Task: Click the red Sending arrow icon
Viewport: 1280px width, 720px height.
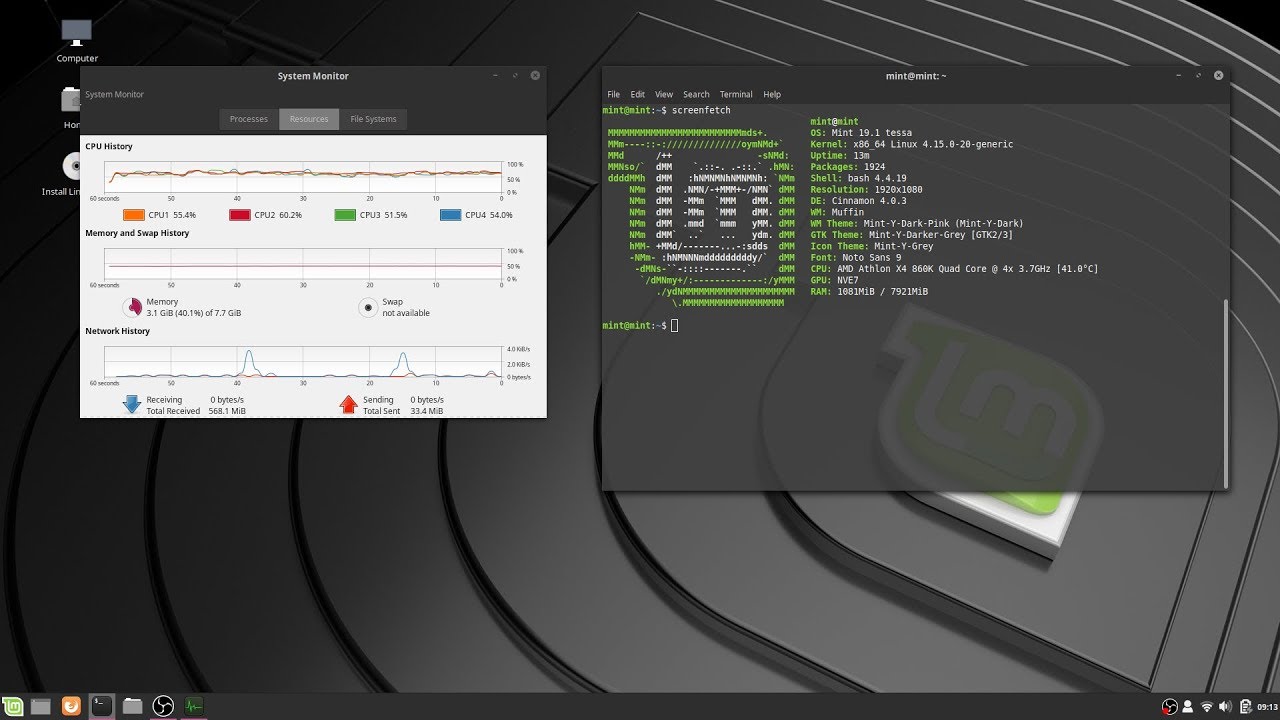Action: pyautogui.click(x=348, y=404)
